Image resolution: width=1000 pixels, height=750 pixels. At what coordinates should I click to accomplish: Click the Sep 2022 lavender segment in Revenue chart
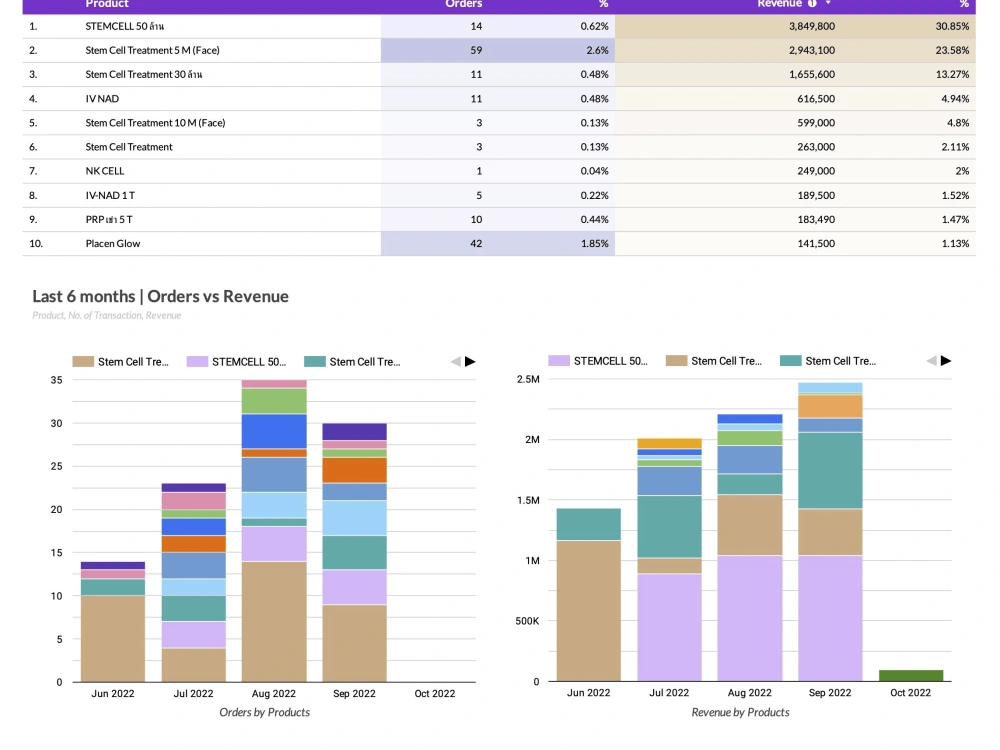pyautogui.click(x=830, y=619)
